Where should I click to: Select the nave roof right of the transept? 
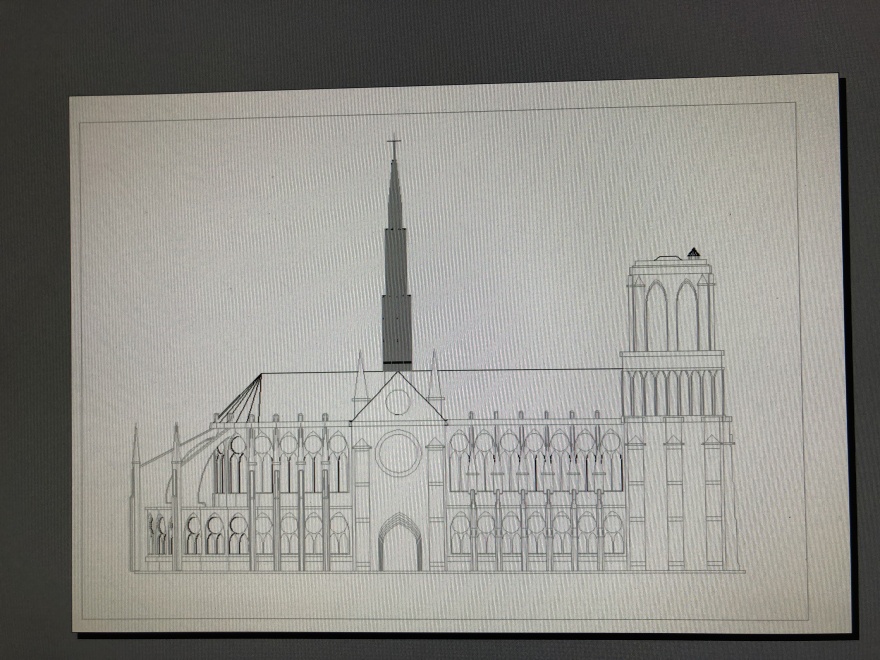[x=530, y=392]
